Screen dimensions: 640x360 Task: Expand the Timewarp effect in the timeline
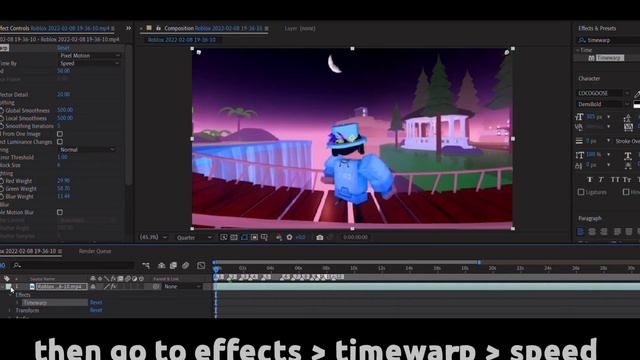point(17,303)
